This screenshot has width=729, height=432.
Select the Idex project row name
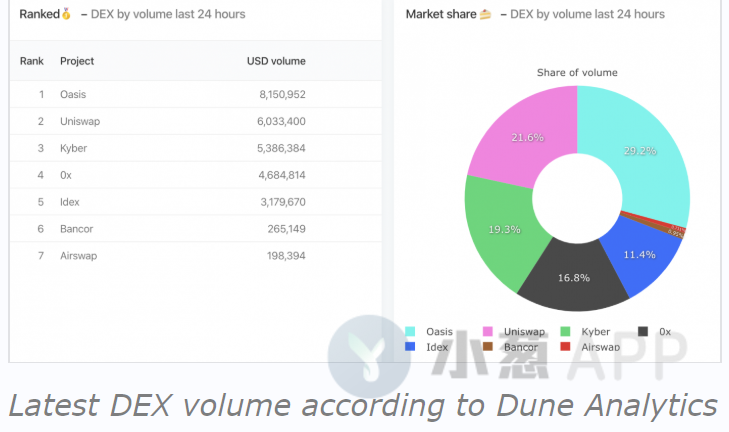[x=70, y=202]
